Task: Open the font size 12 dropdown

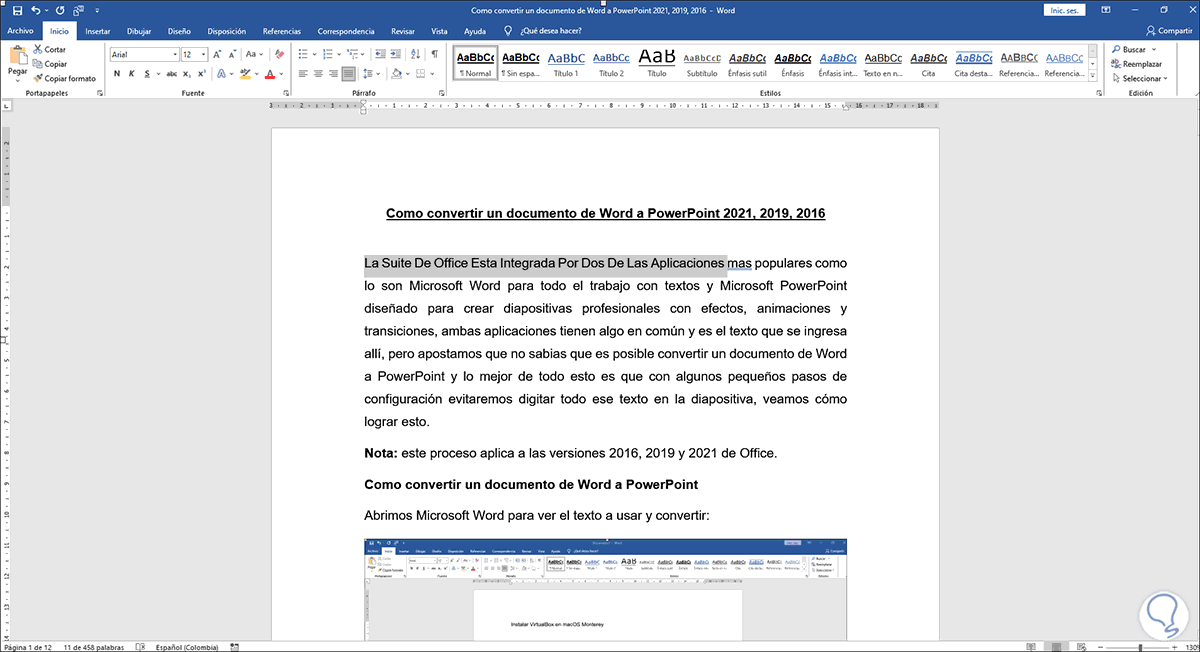Action: (204, 54)
